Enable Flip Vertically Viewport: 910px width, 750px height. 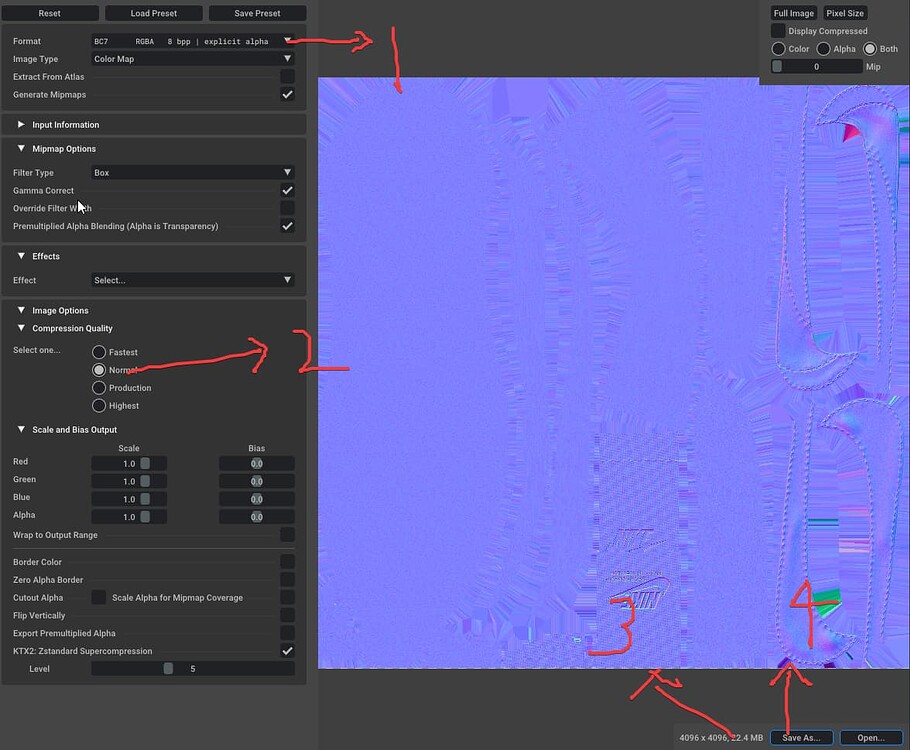coord(288,615)
